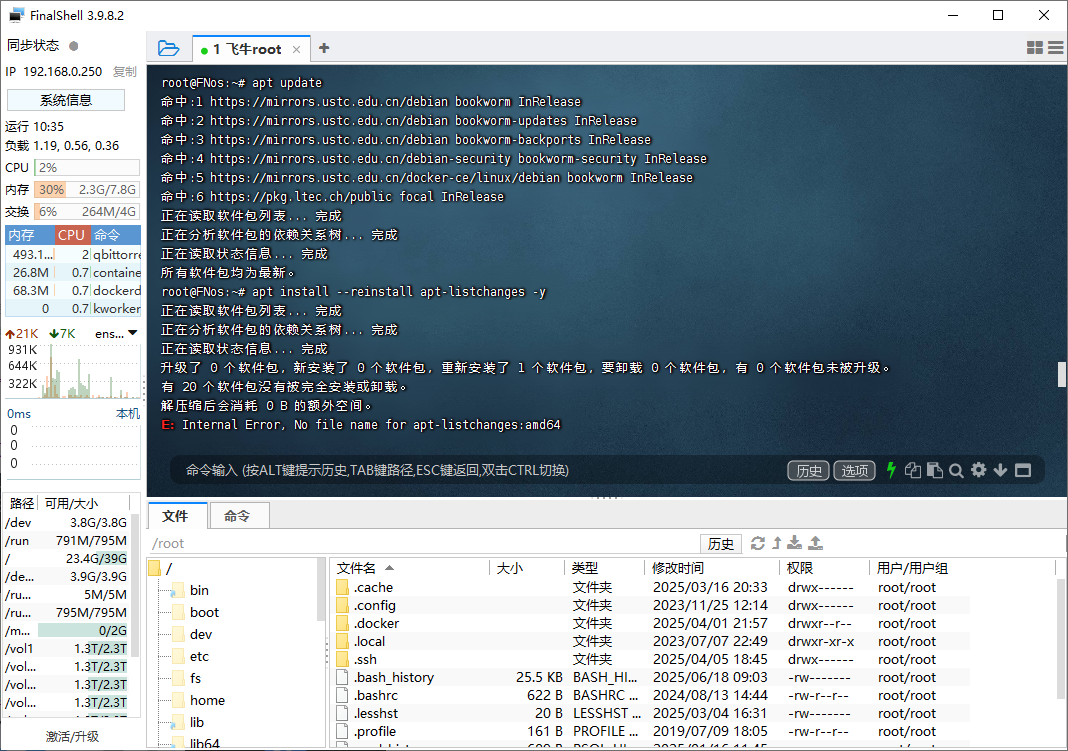The width and height of the screenshot is (1068, 751).
Task: Click the dockerd process row
Action: pos(73,290)
